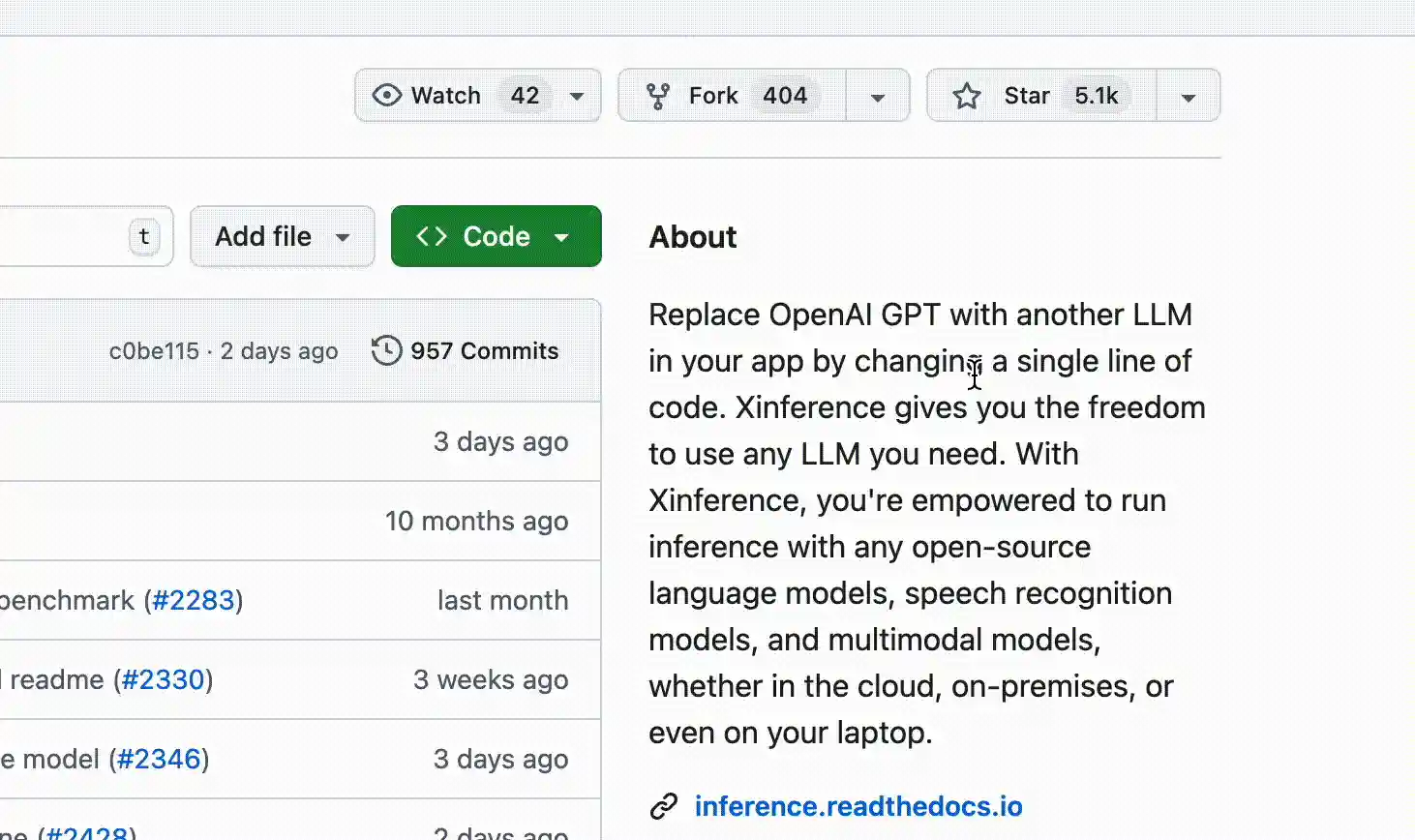
Task: Open the Add file dropdown
Action: pos(282,236)
